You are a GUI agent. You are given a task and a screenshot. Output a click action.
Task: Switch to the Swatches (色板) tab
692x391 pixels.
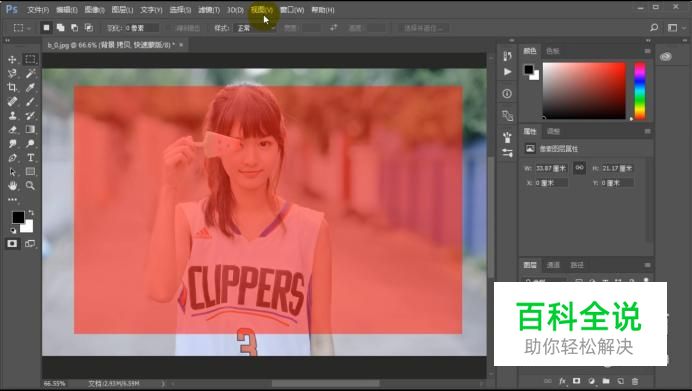[x=553, y=51]
